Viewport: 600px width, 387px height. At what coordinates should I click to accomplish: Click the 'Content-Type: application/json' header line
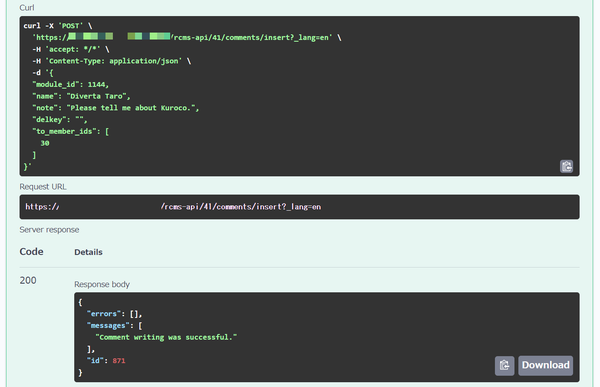[112, 61]
